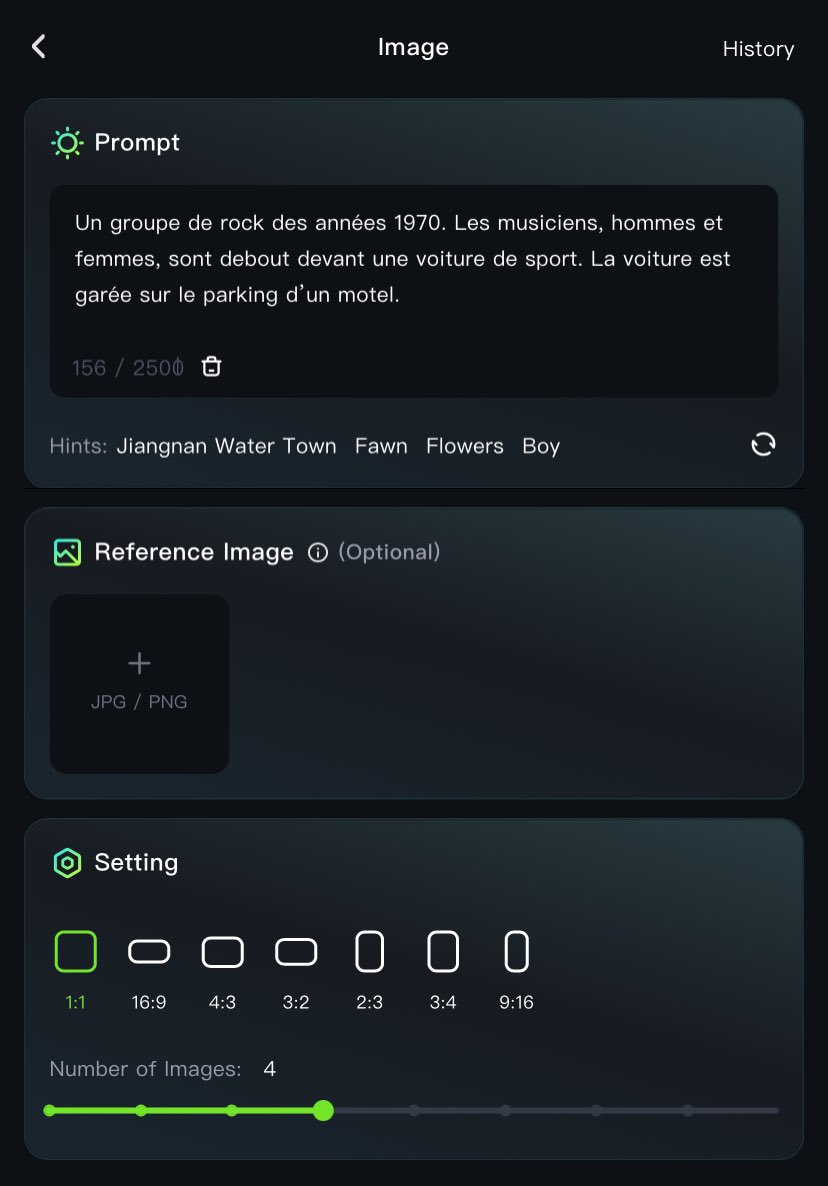828x1186 pixels.
Task: Tap the back arrow icon
Action: coord(39,47)
